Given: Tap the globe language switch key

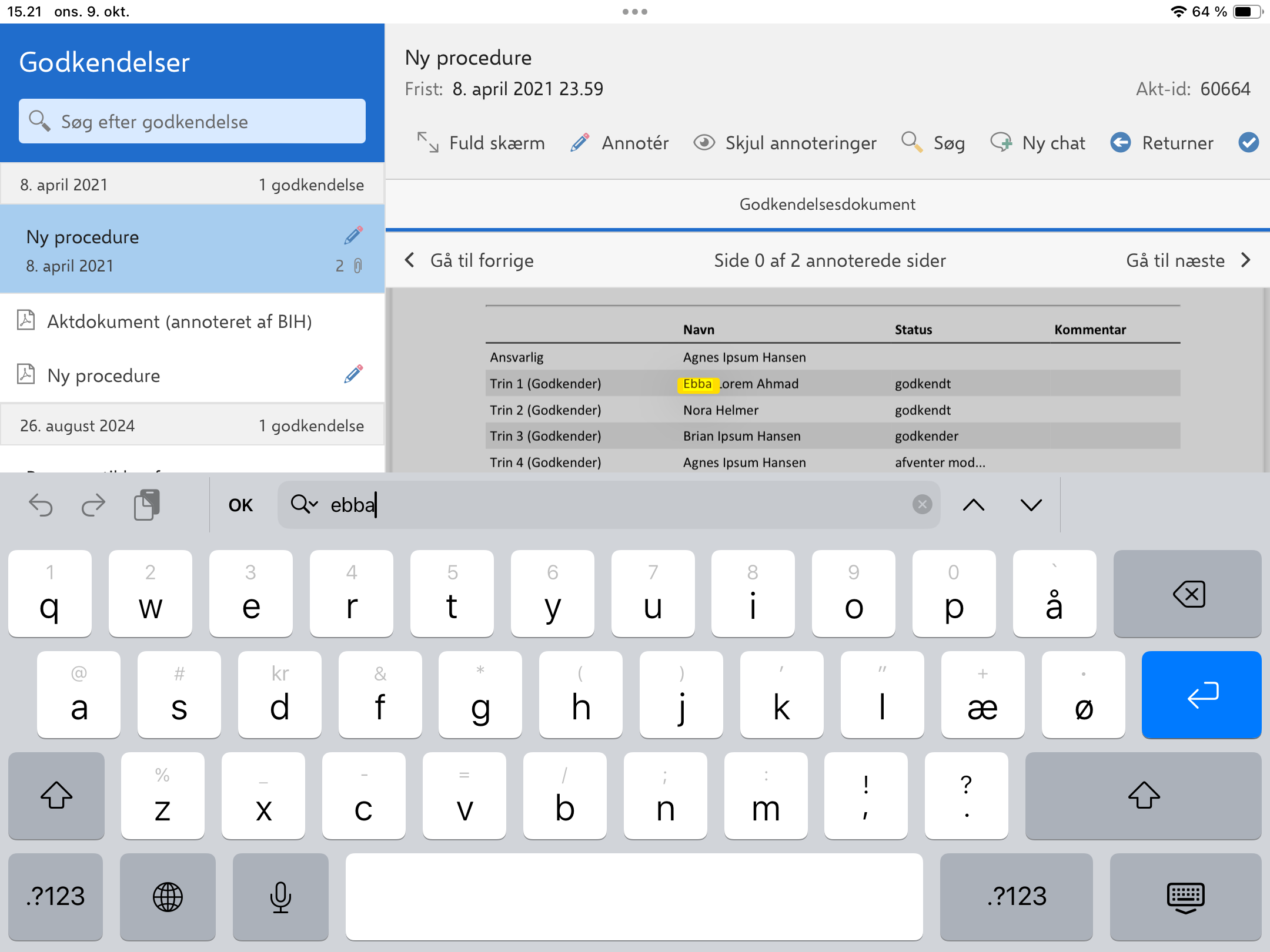Looking at the screenshot, I should pos(168,897).
